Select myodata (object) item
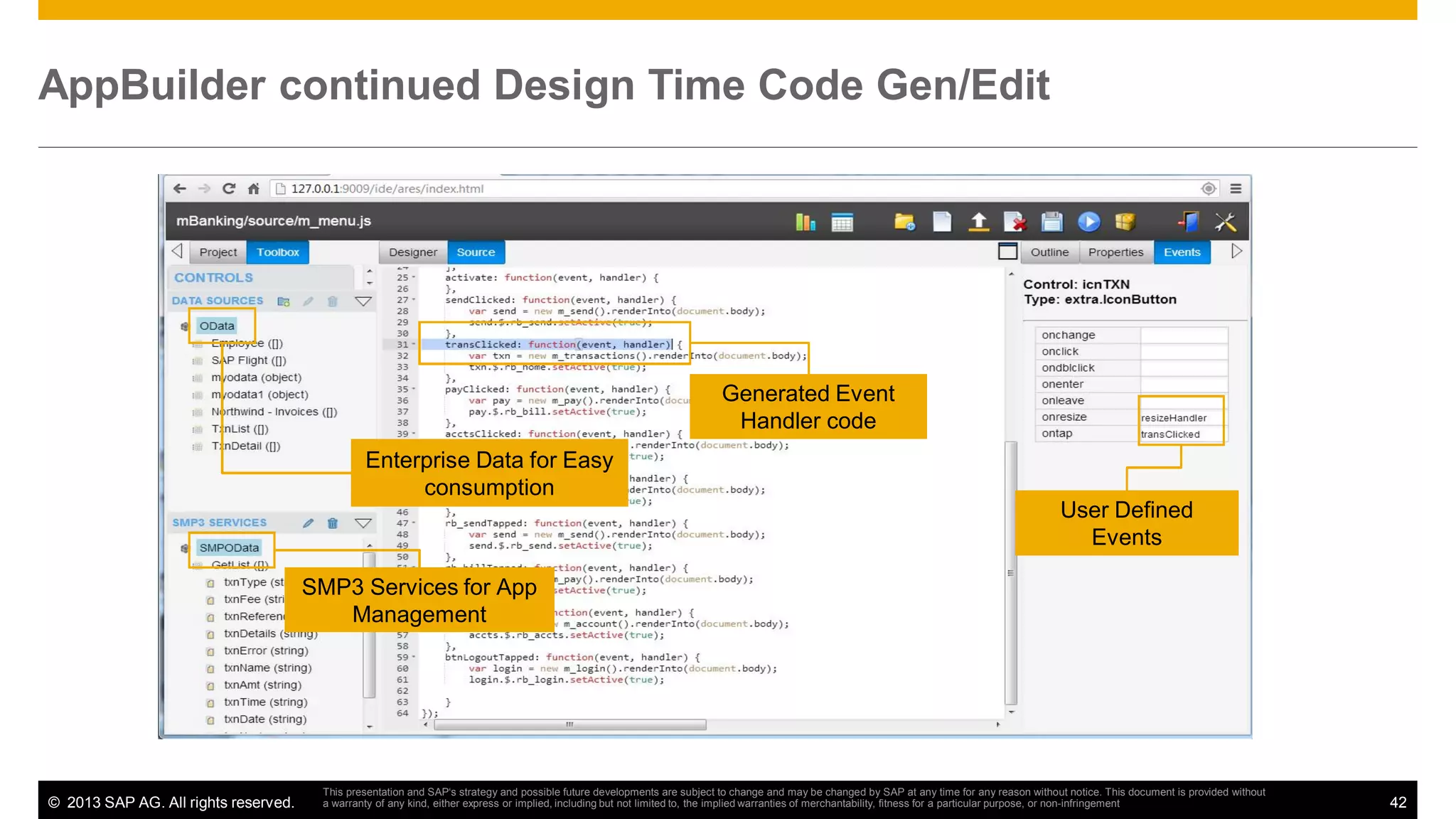 coord(256,378)
